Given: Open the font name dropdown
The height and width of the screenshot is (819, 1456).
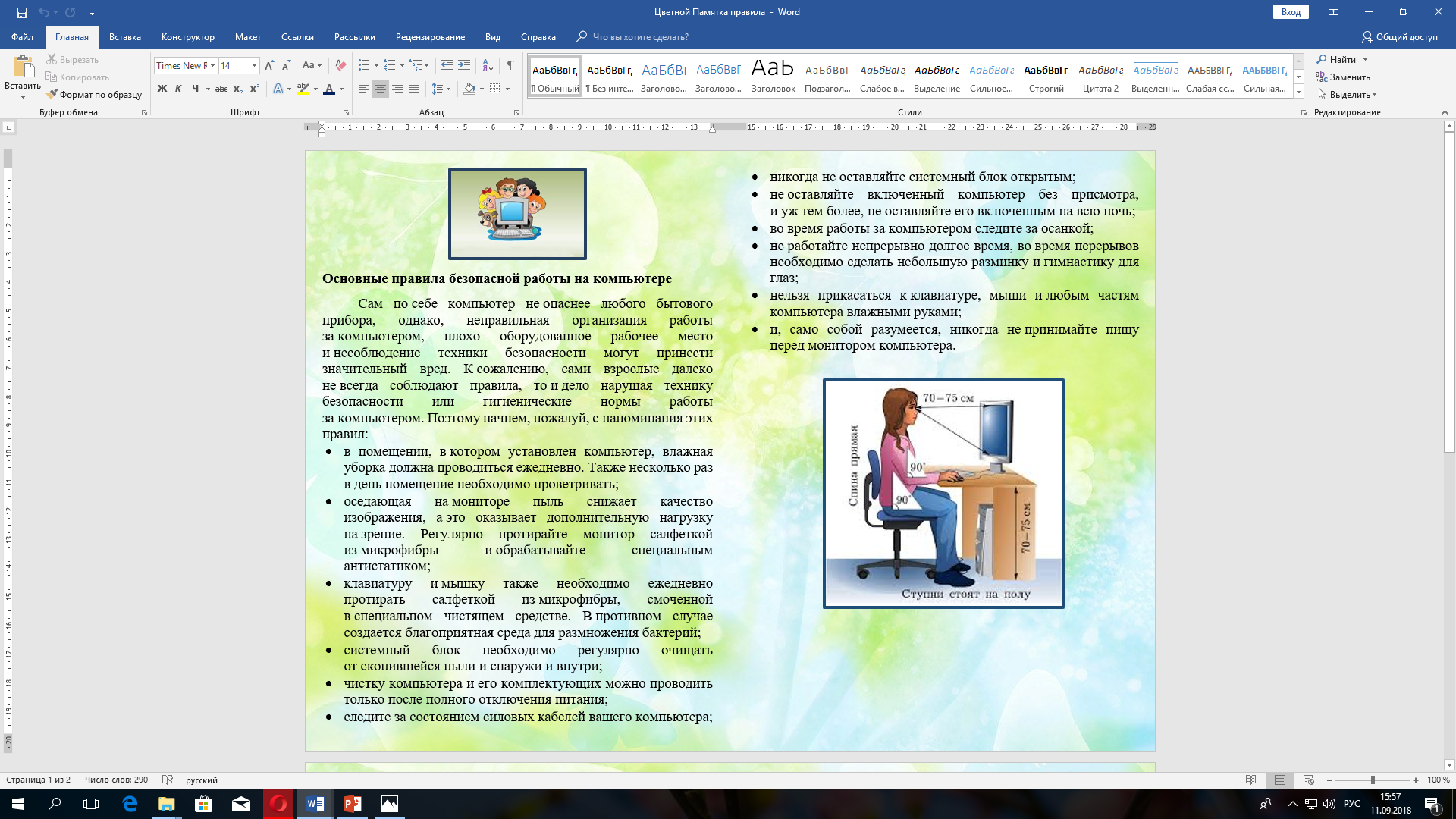Looking at the screenshot, I should (213, 66).
